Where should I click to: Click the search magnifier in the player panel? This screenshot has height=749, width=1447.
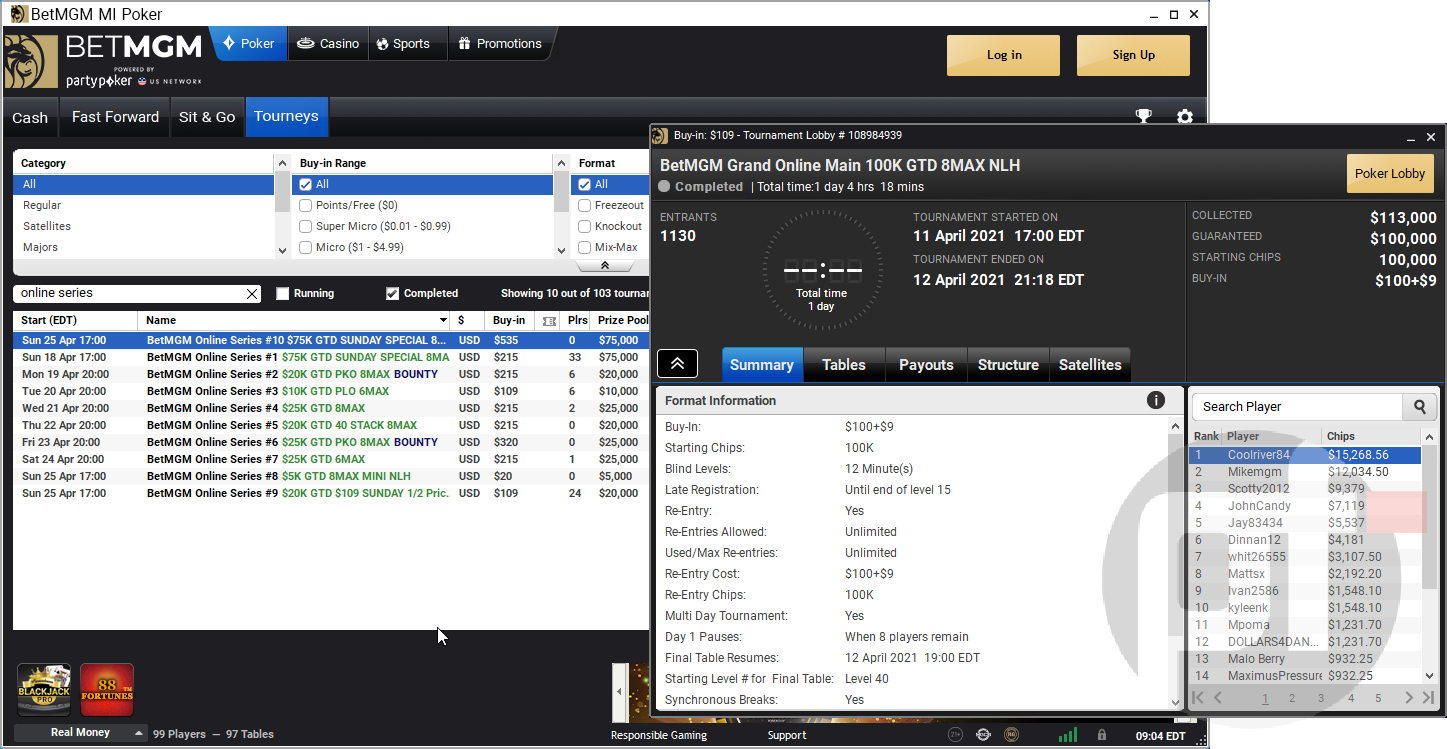pos(1419,407)
